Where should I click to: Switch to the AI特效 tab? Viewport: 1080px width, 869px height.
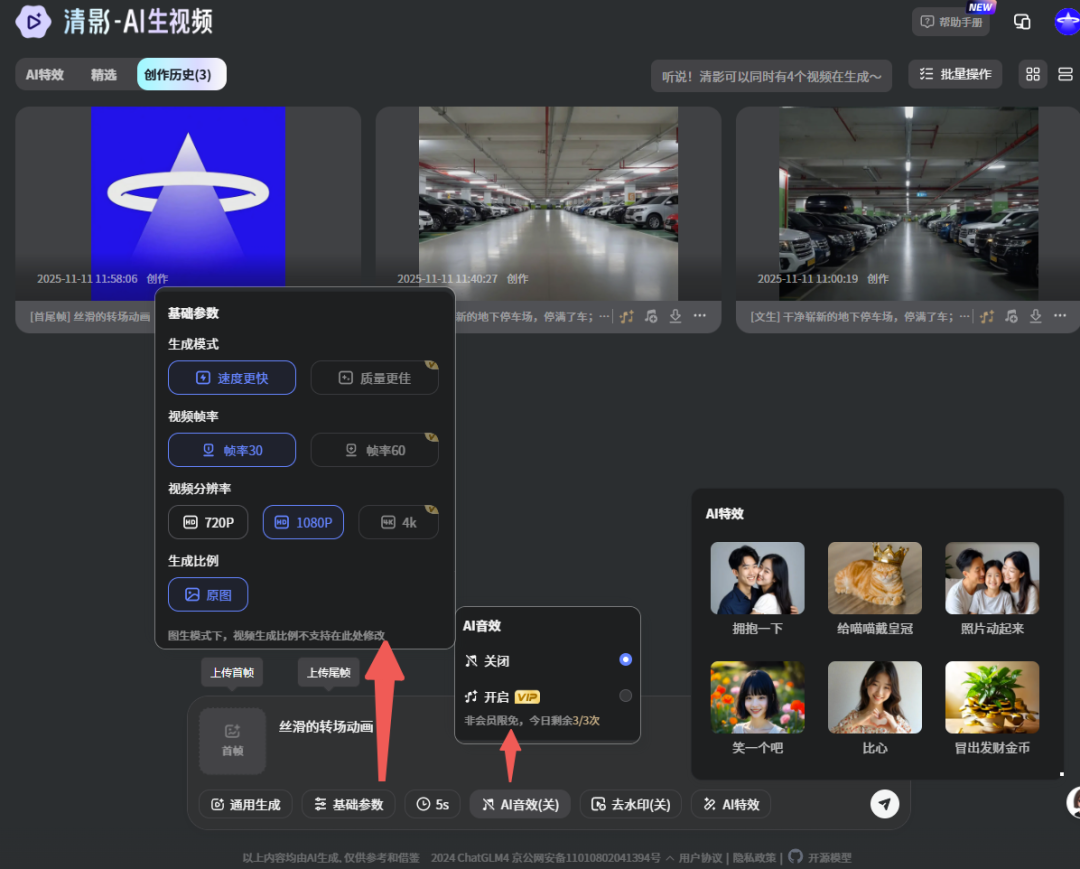(45, 75)
